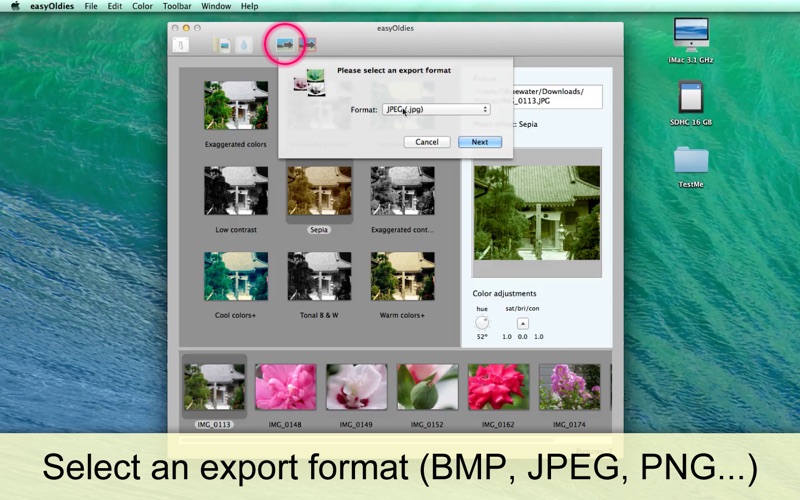Open the File menu

(x=91, y=6)
